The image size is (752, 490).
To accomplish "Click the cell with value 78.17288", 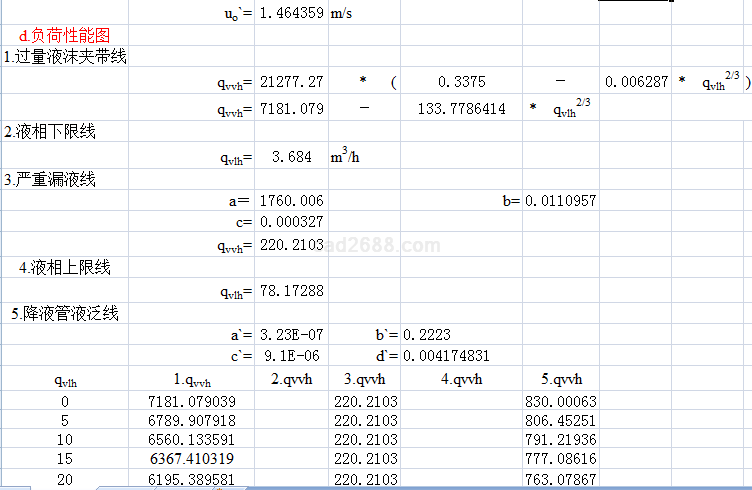I will pos(291,291).
